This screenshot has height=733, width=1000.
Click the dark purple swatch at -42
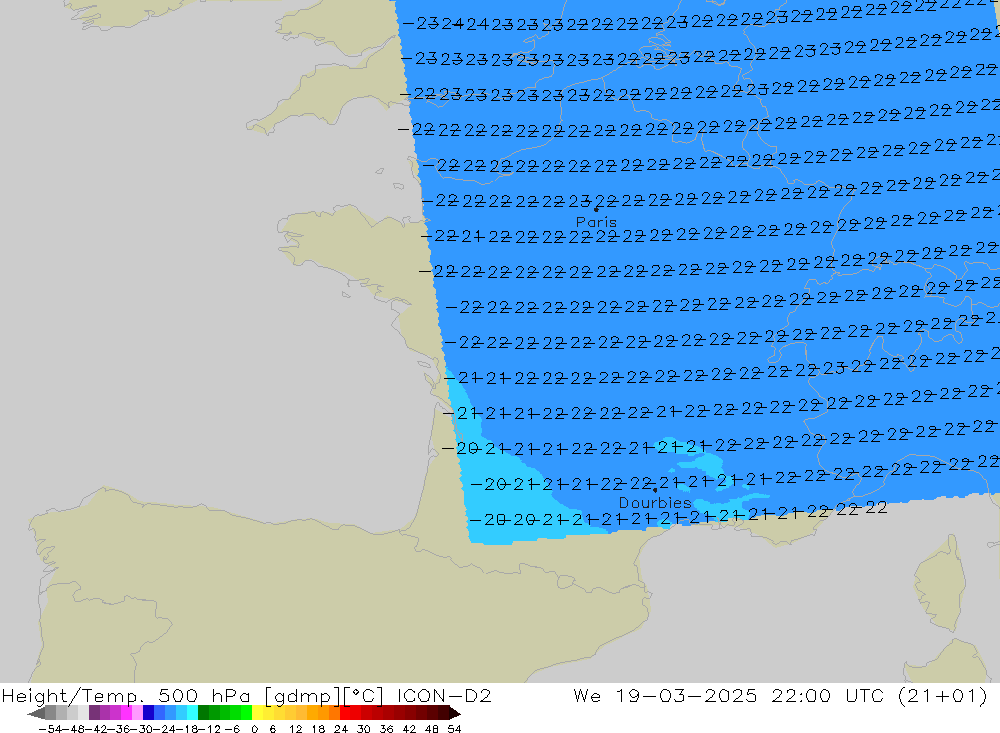(94, 713)
